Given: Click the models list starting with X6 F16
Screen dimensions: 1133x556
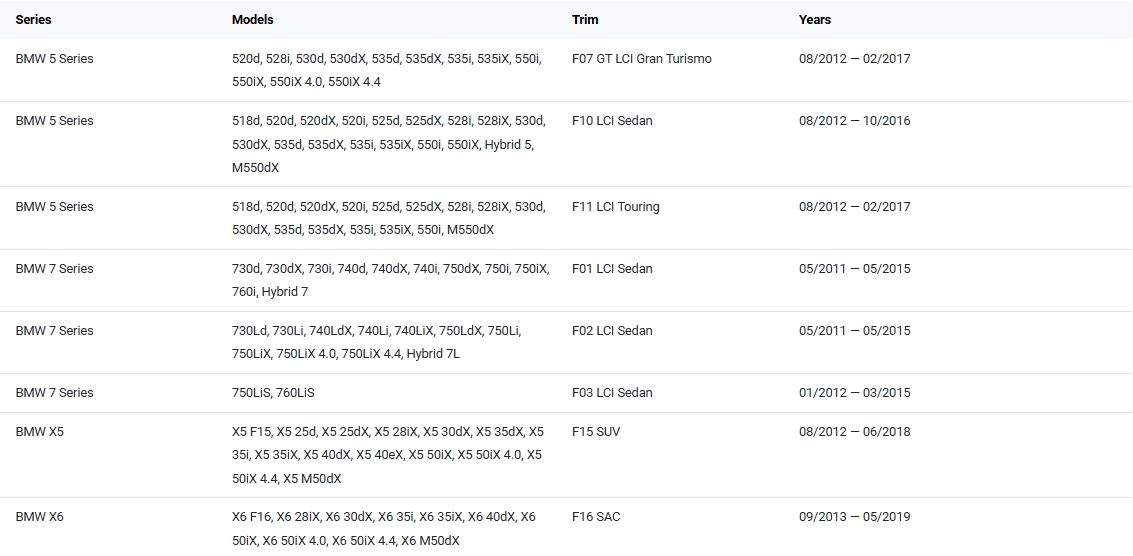Looking at the screenshot, I should tap(383, 528).
